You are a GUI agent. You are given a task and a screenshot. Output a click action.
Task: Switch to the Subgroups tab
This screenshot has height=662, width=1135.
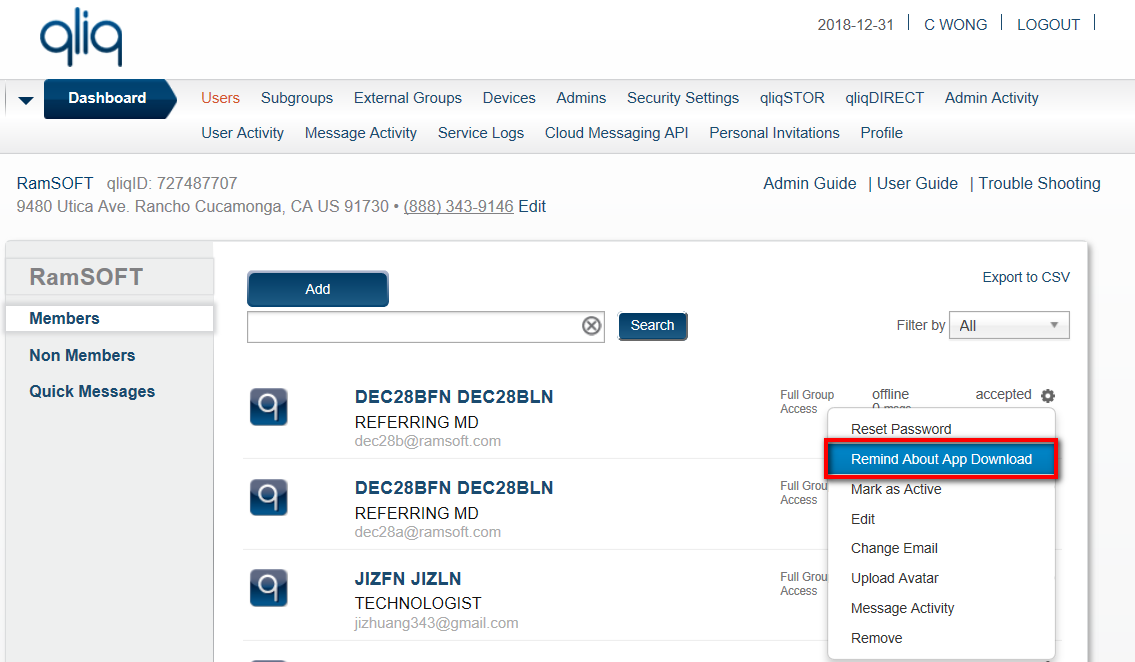click(x=296, y=98)
